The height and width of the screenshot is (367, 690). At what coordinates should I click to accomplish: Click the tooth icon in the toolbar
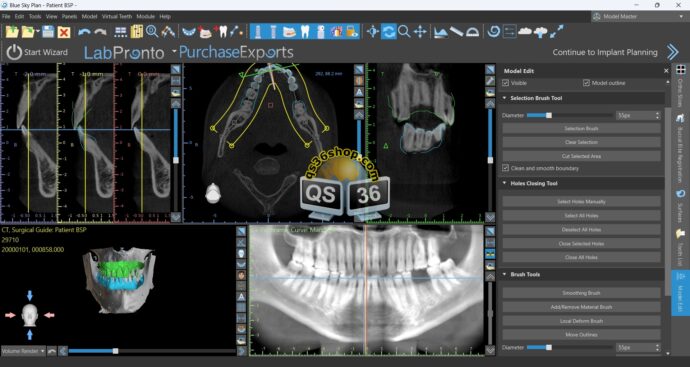click(305, 32)
